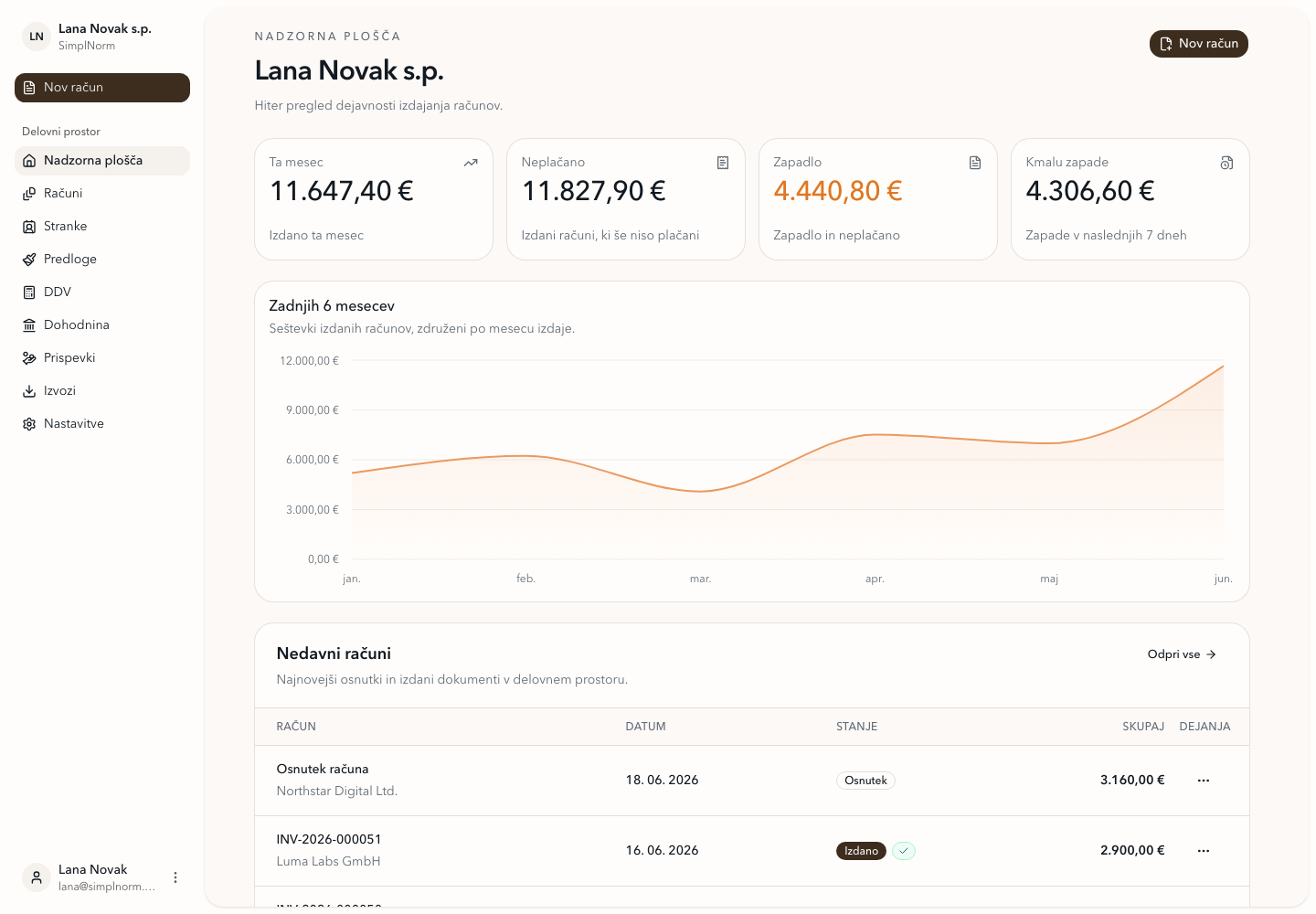Go to Predloge in the sidebar

coord(102,259)
